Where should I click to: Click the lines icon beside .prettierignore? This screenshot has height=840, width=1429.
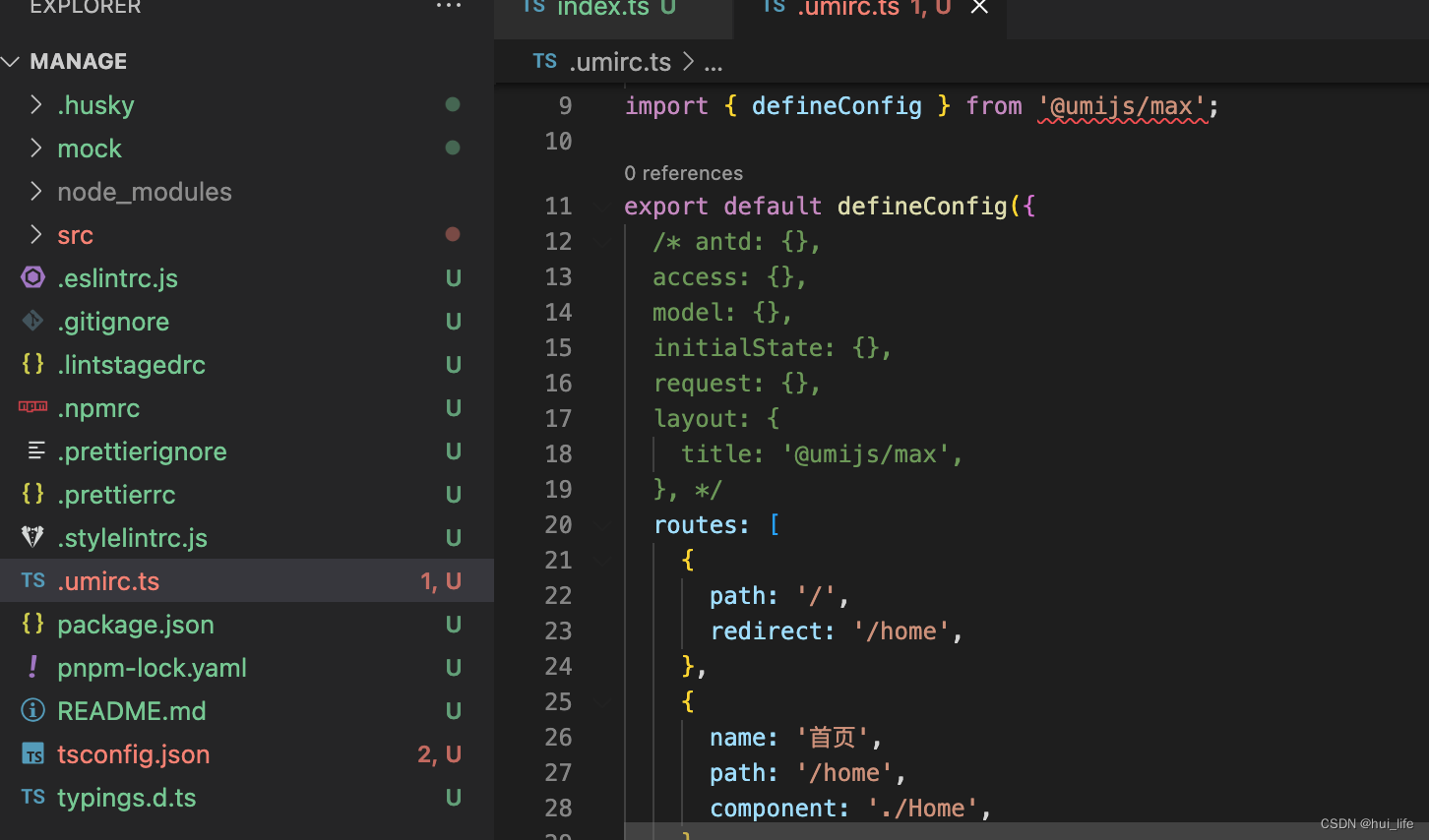pyautogui.click(x=35, y=450)
